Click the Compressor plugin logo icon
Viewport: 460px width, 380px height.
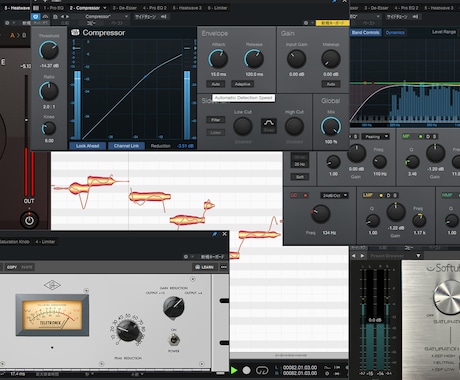pos(75,32)
